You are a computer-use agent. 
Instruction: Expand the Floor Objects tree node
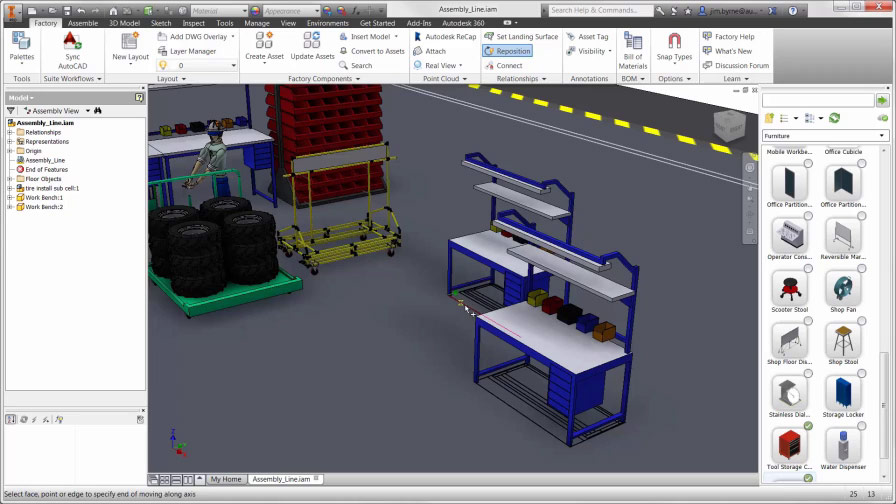pos(10,179)
